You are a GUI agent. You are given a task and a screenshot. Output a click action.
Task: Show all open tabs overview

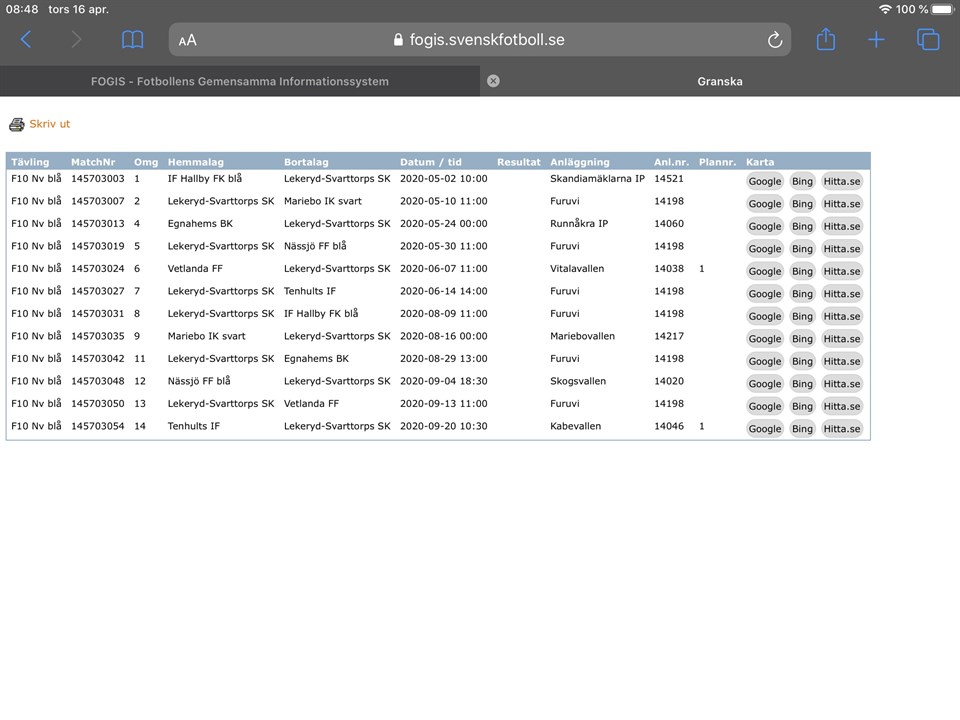tap(928, 40)
